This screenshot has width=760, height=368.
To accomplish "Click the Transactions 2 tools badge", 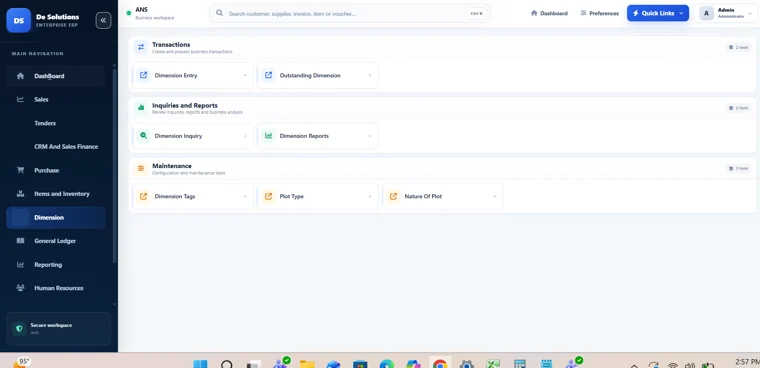I will 738,48.
